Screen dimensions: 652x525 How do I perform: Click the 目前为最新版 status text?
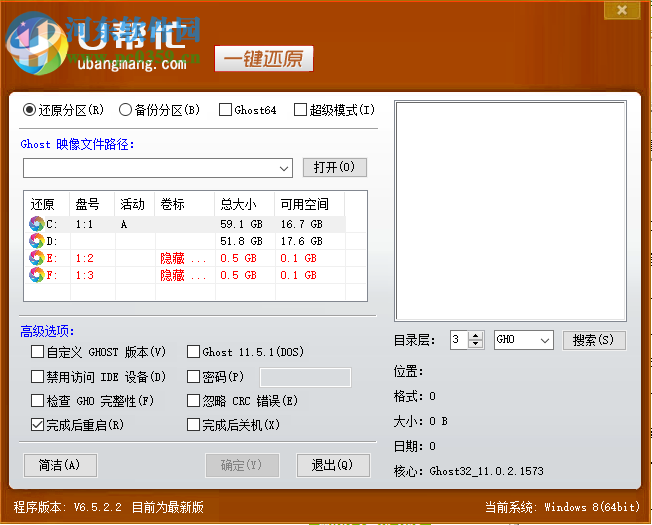point(168,507)
